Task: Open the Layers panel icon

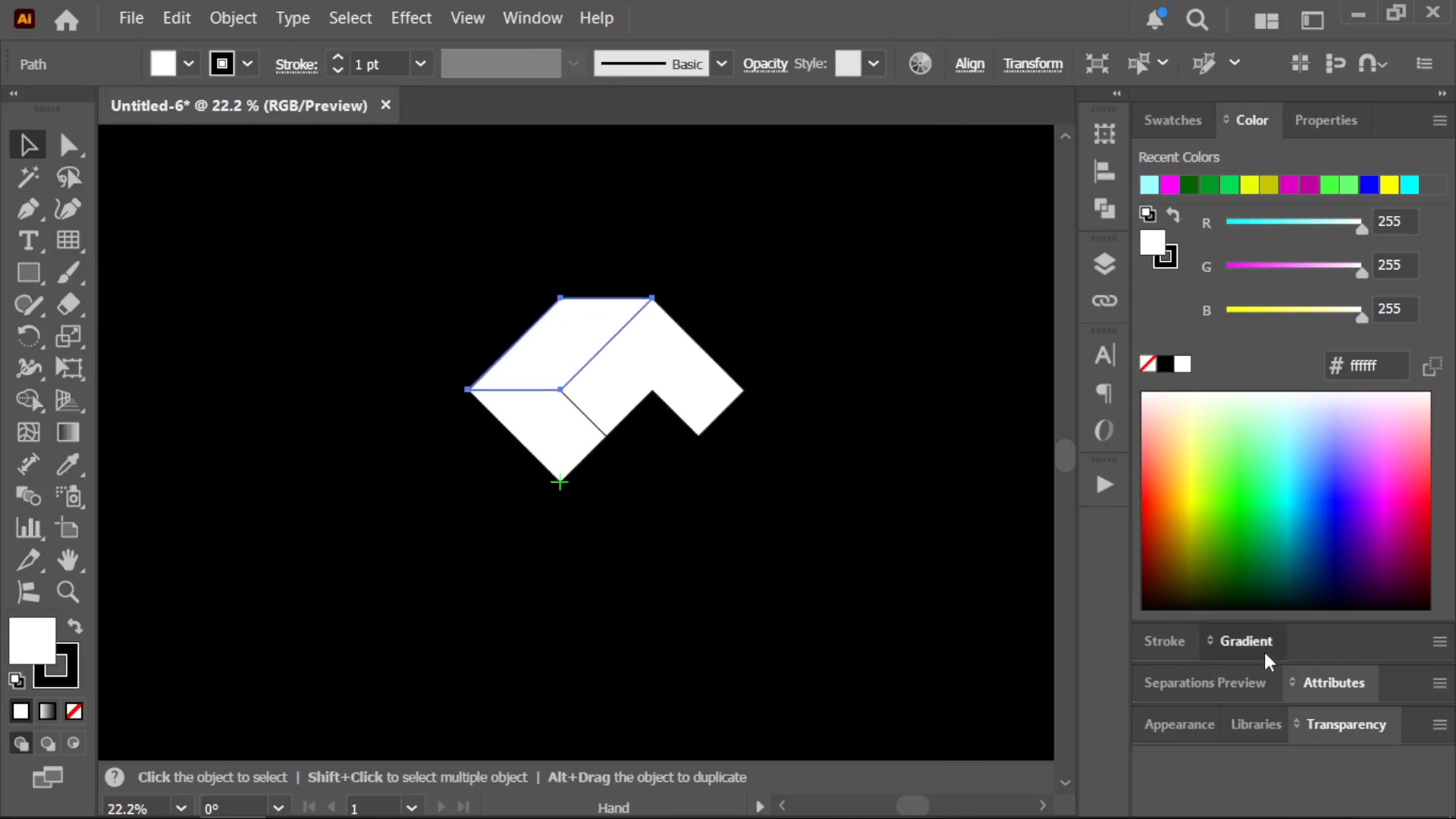Action: pos(1104,264)
